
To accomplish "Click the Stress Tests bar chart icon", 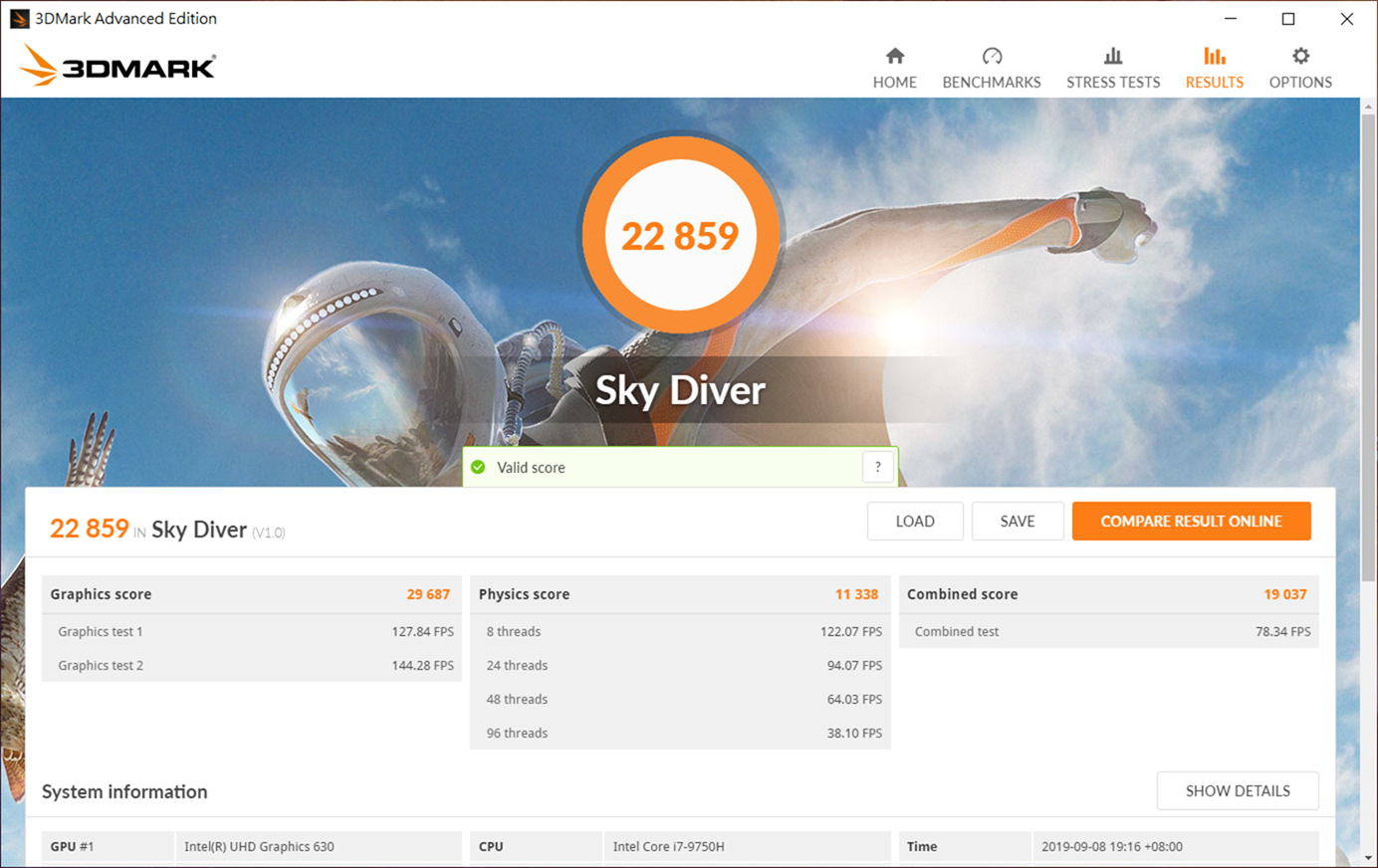I will (1112, 56).
